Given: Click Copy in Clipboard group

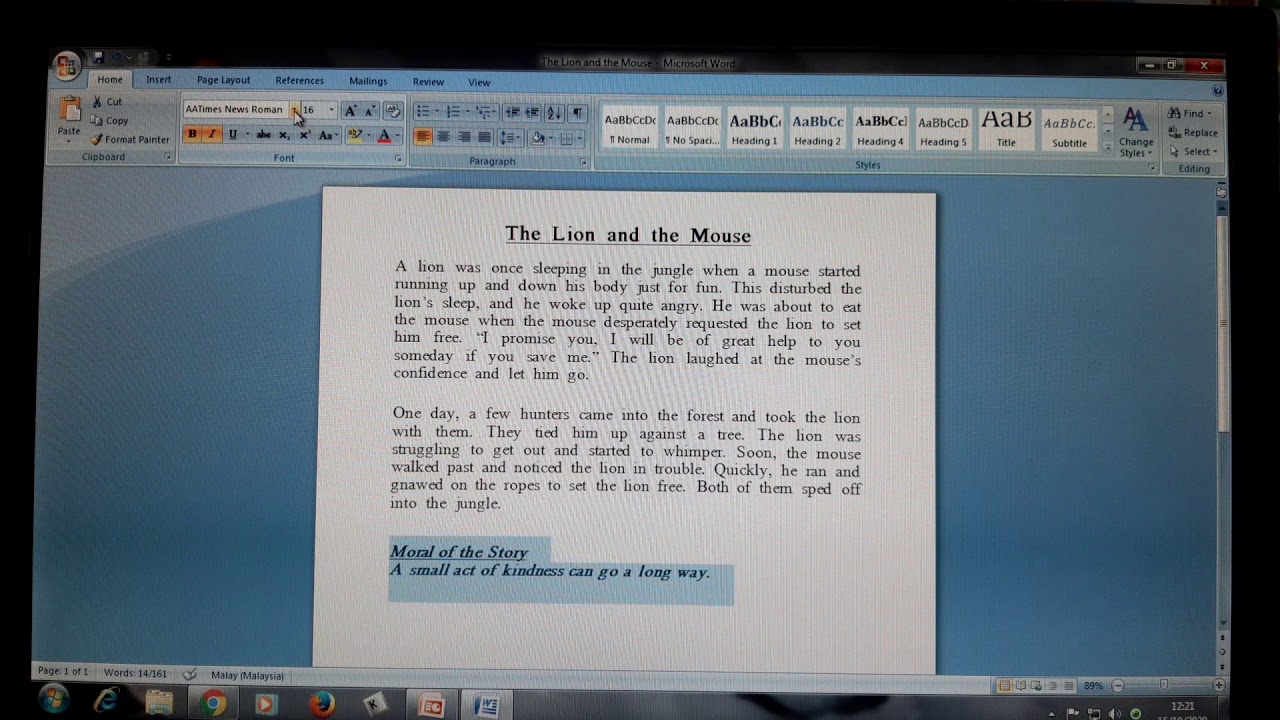Looking at the screenshot, I should point(110,121).
